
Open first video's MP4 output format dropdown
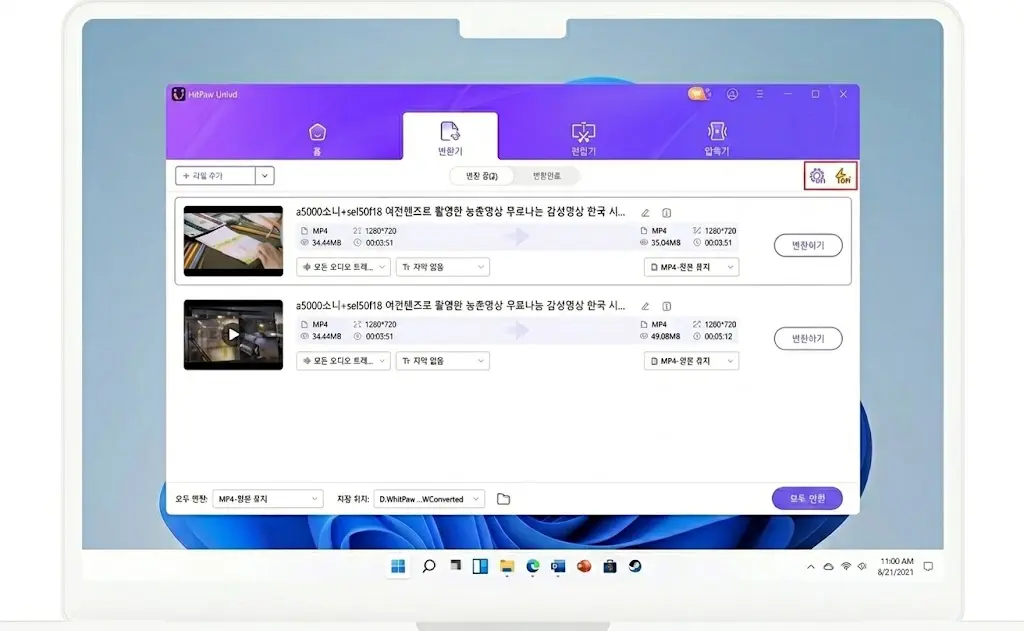point(692,267)
